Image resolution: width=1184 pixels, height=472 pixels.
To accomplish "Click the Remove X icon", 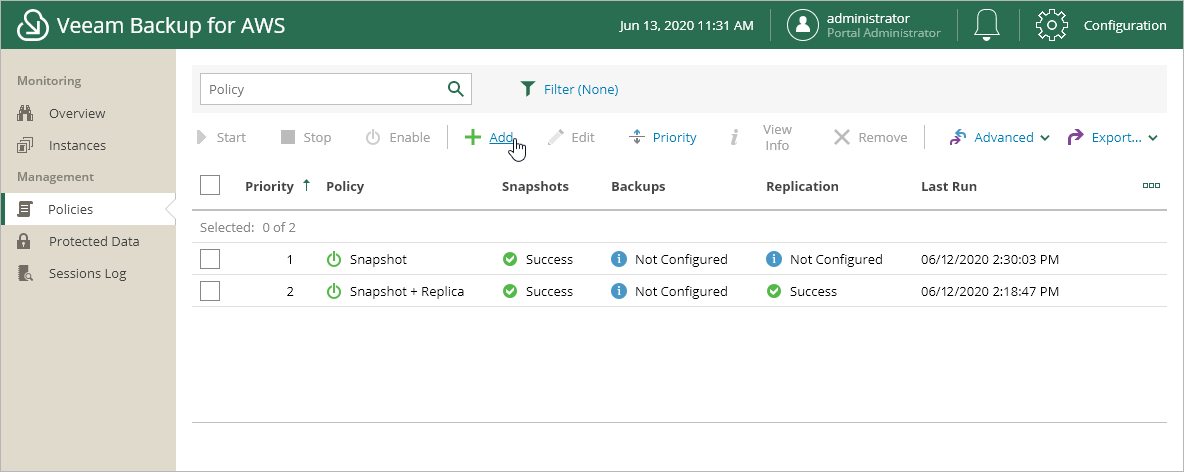I will pyautogui.click(x=842, y=137).
